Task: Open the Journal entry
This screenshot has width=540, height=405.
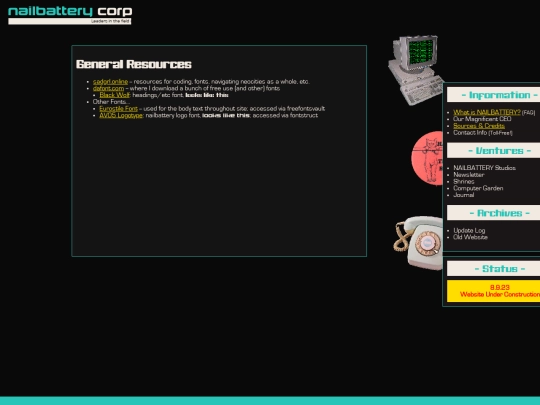Action: pyautogui.click(x=464, y=195)
